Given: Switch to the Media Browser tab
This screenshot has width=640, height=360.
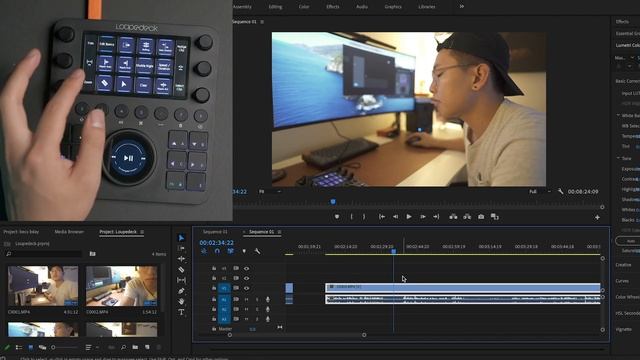Looking at the screenshot, I should tap(69, 232).
